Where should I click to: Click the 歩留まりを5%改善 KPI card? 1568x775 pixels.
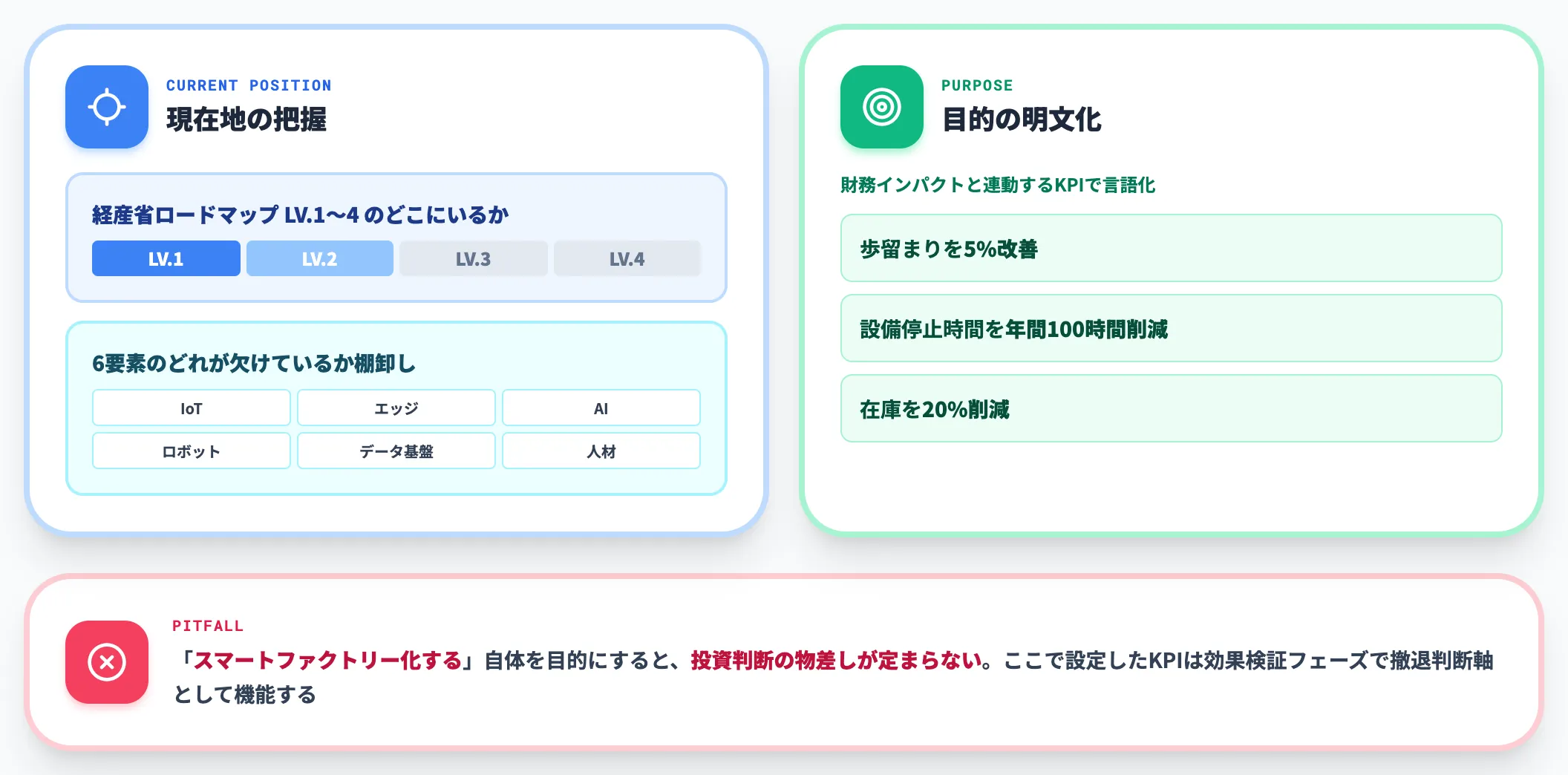[x=1172, y=249]
